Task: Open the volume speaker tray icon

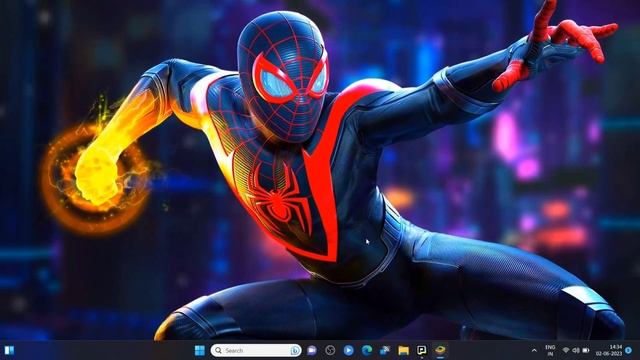Action: click(576, 350)
